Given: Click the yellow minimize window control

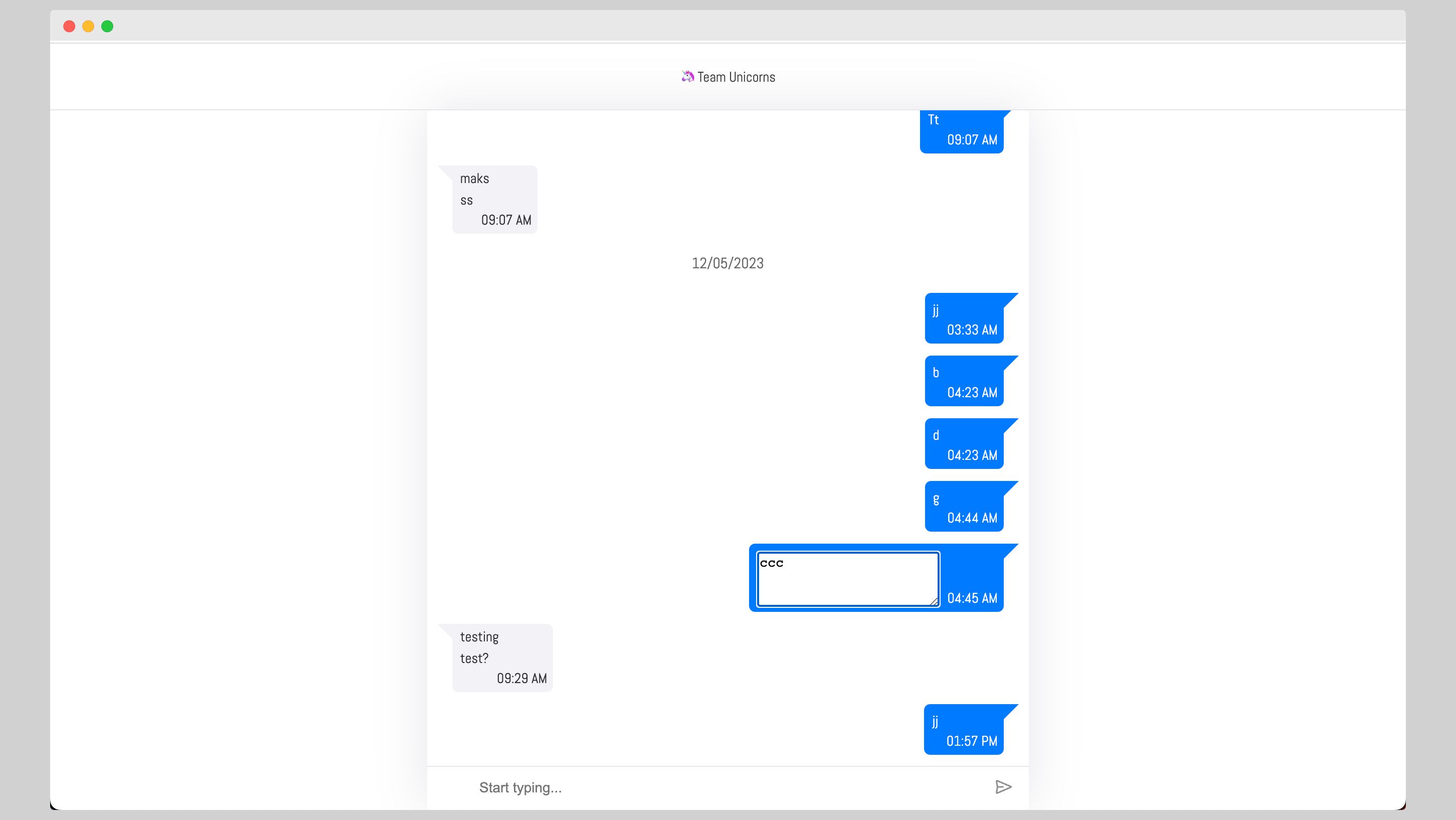Looking at the screenshot, I should pyautogui.click(x=88, y=26).
